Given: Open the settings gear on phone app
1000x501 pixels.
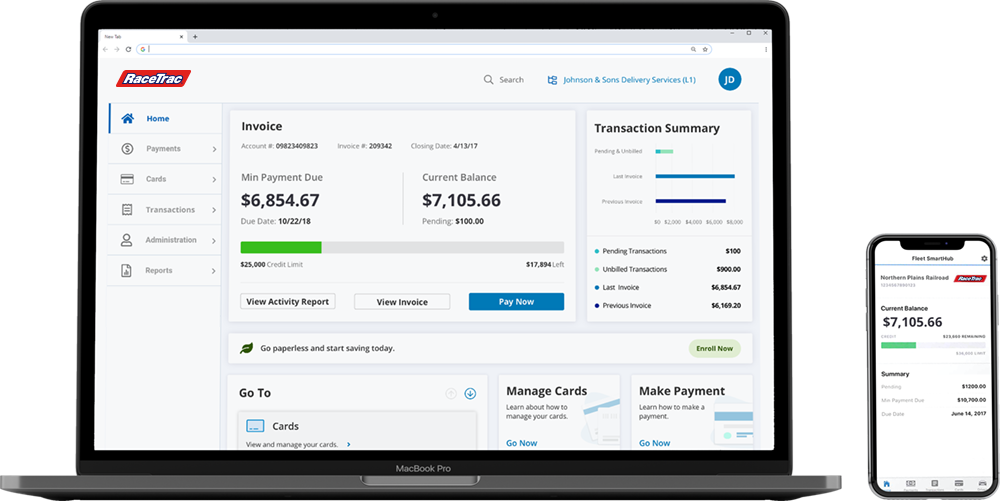Looking at the screenshot, I should 984,259.
